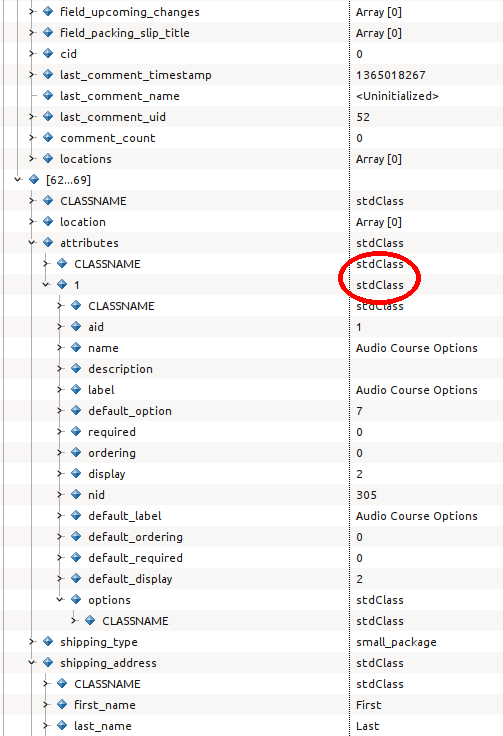Image resolution: width=503 pixels, height=736 pixels.
Task: Click the diamond icon beside field_upcoming_changes
Action: 48,11
